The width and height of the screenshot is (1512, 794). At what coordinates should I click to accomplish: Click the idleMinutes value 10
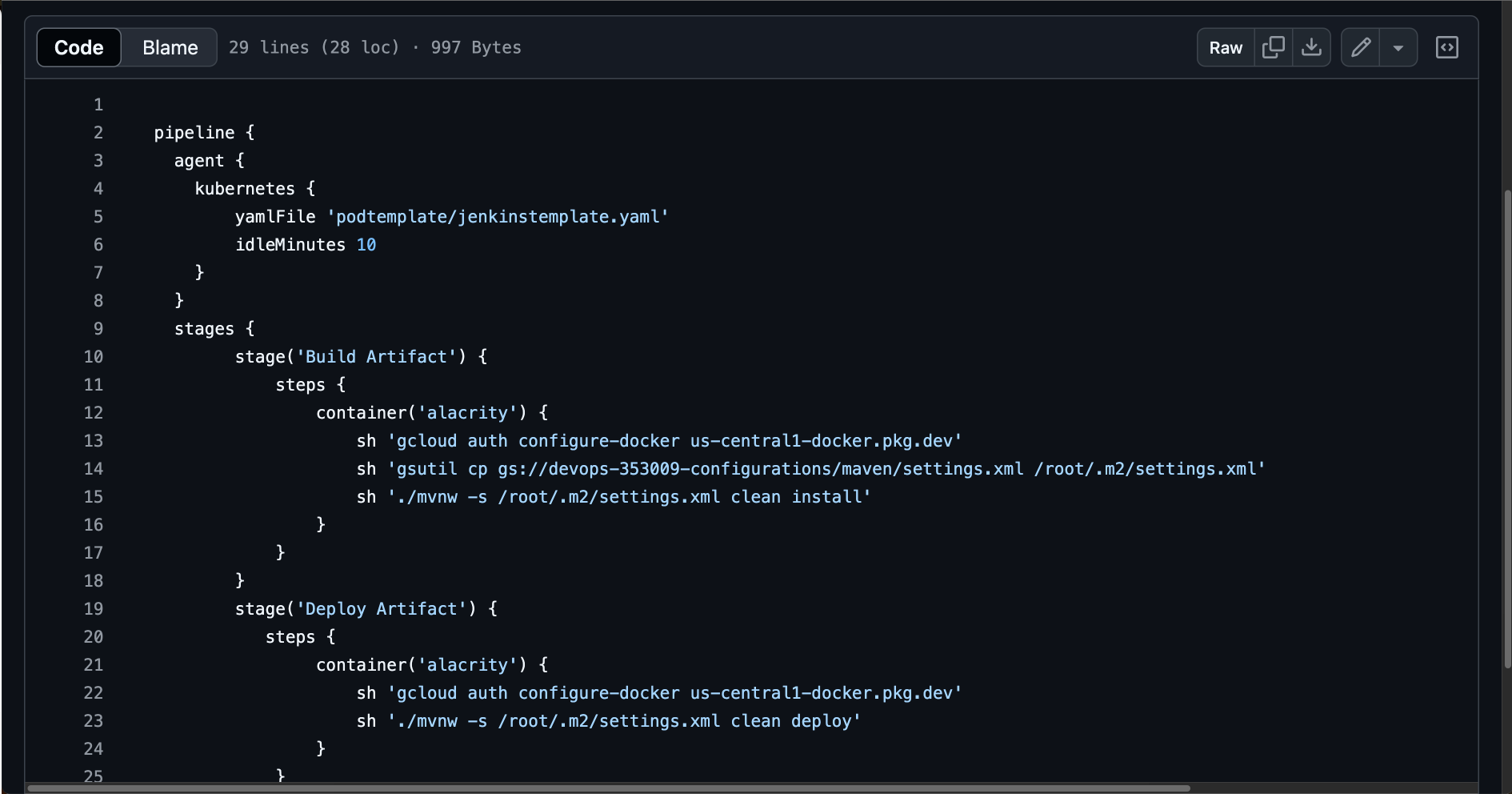tap(366, 244)
